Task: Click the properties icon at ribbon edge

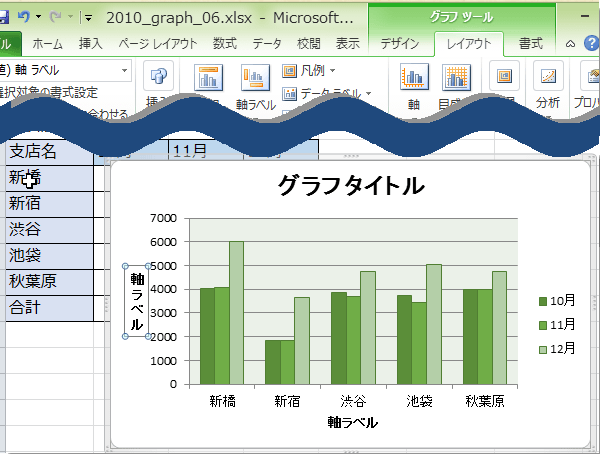Action: (592, 76)
